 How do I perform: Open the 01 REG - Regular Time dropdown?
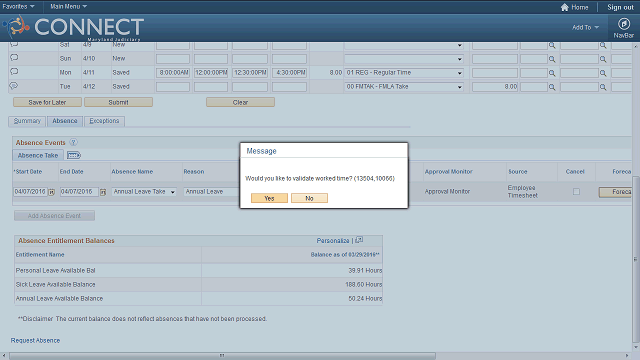404,73
